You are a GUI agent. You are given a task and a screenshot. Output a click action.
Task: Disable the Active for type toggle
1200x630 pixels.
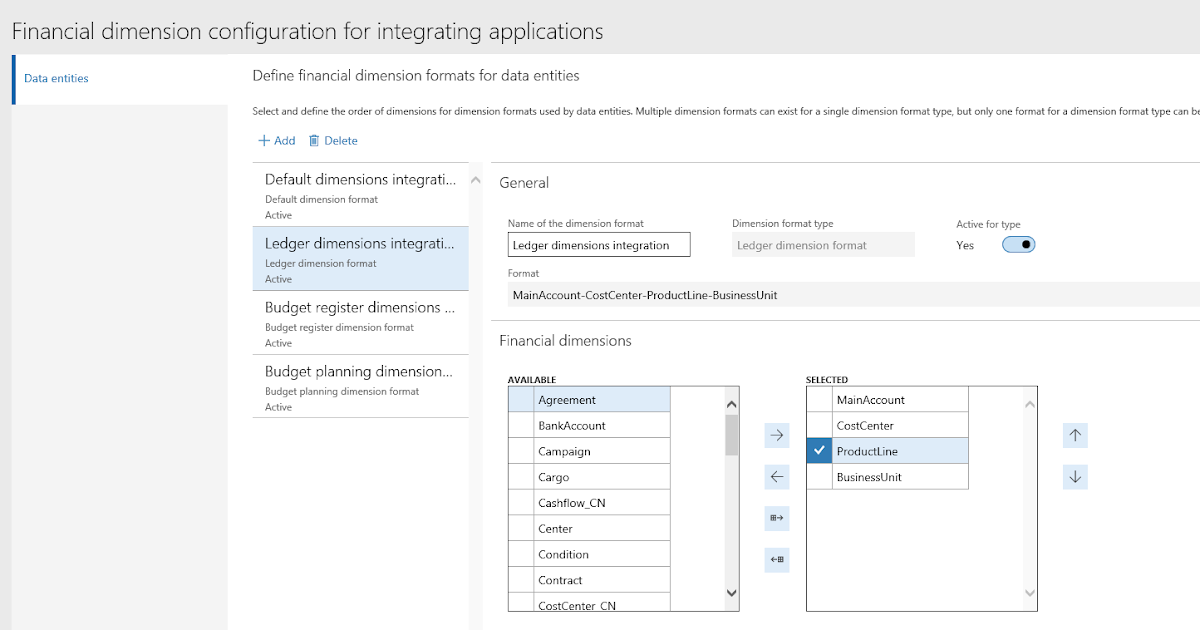pyautogui.click(x=1017, y=244)
